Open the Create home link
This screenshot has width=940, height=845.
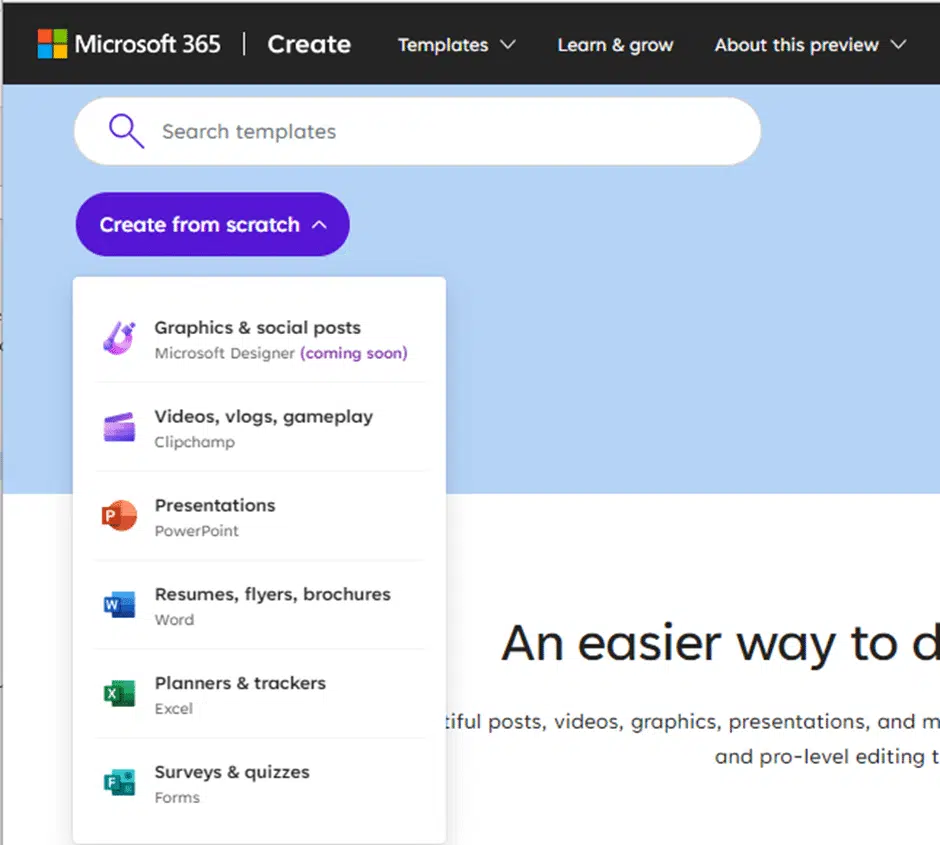coord(309,44)
